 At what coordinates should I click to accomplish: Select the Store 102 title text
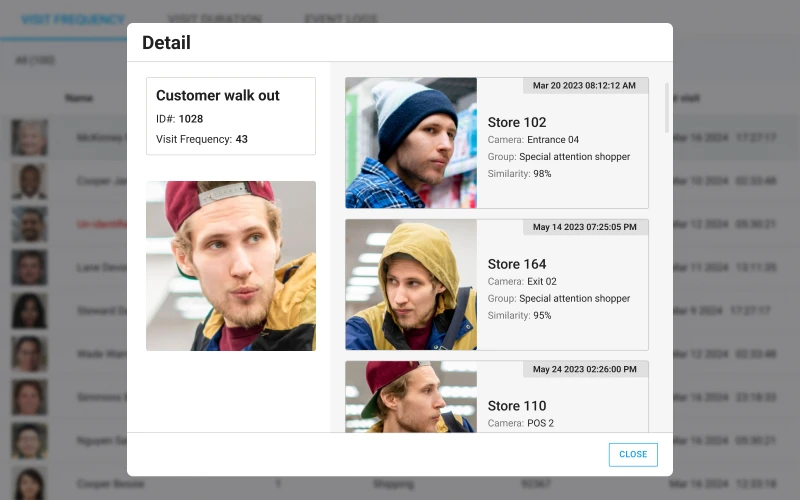coord(517,122)
